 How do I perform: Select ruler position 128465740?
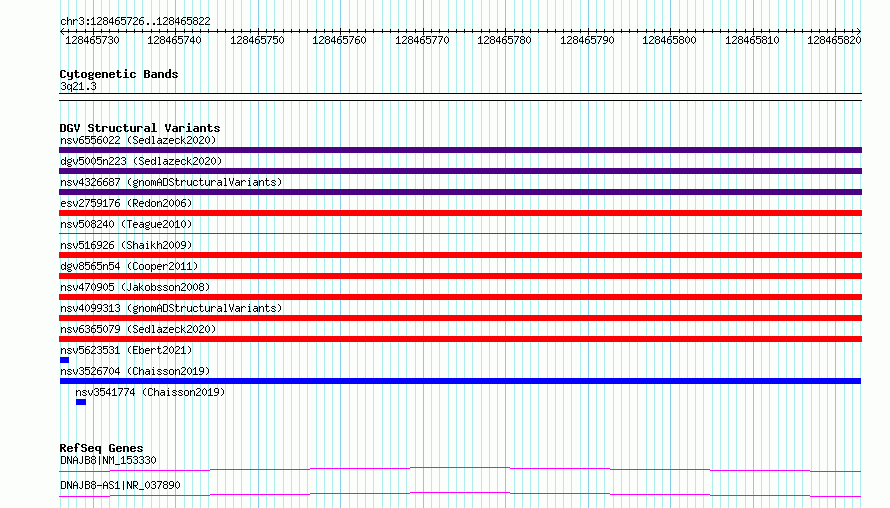tap(174, 40)
